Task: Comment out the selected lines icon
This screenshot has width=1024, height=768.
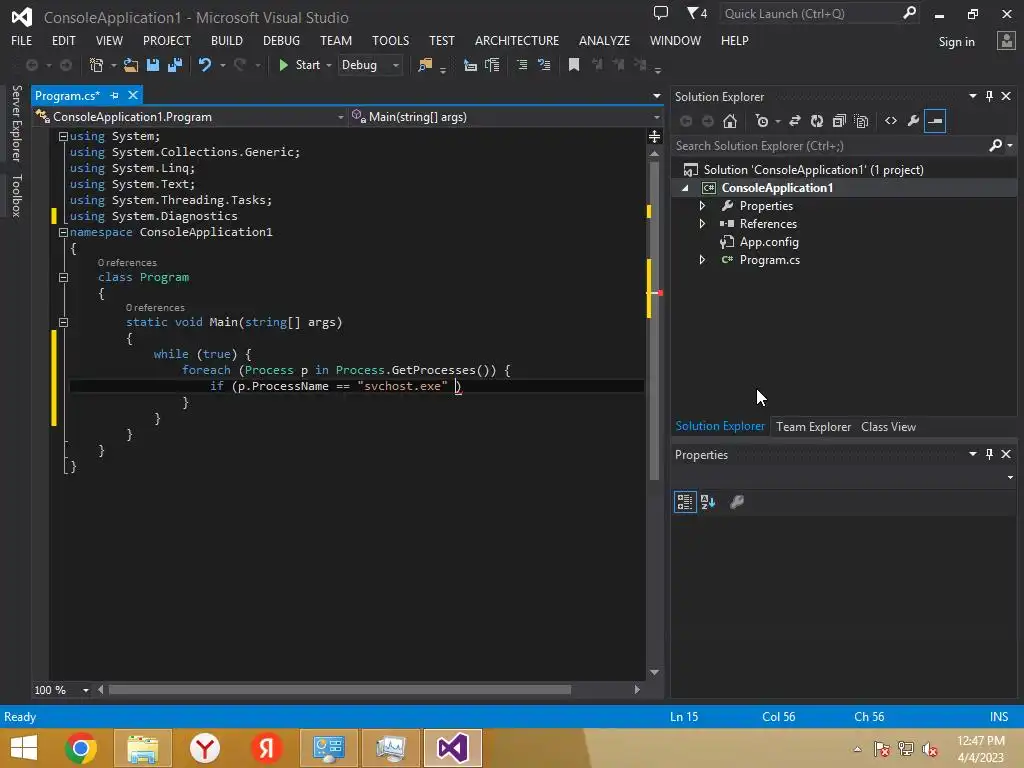Action: point(522,65)
